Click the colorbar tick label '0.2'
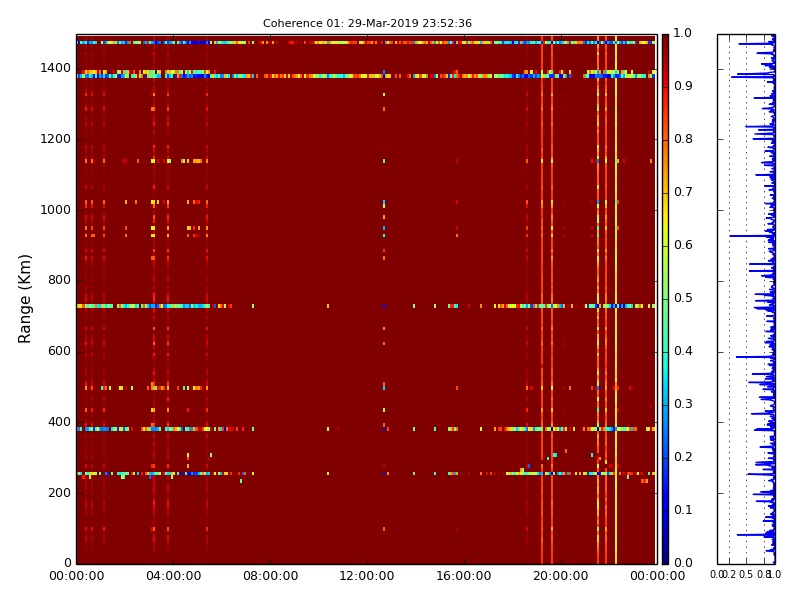 coord(683,457)
